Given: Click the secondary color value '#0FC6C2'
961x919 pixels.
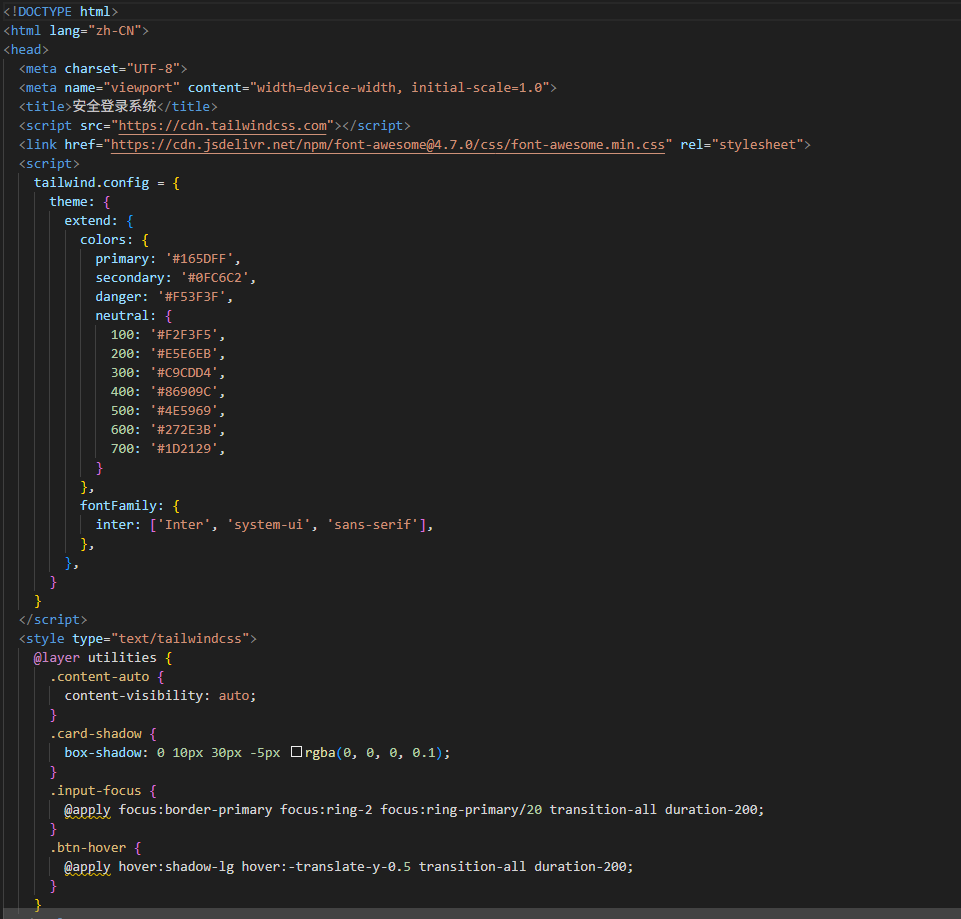Looking at the screenshot, I should point(215,278).
